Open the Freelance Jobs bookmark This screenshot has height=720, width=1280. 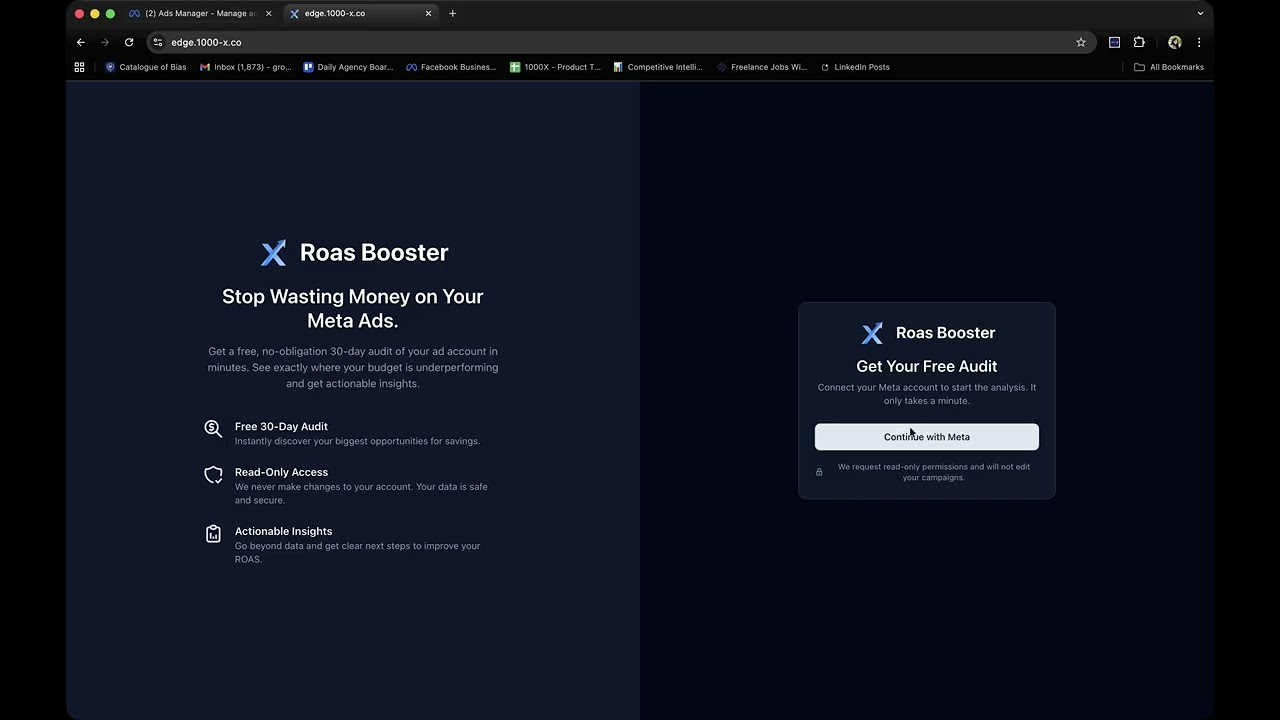[x=762, y=67]
